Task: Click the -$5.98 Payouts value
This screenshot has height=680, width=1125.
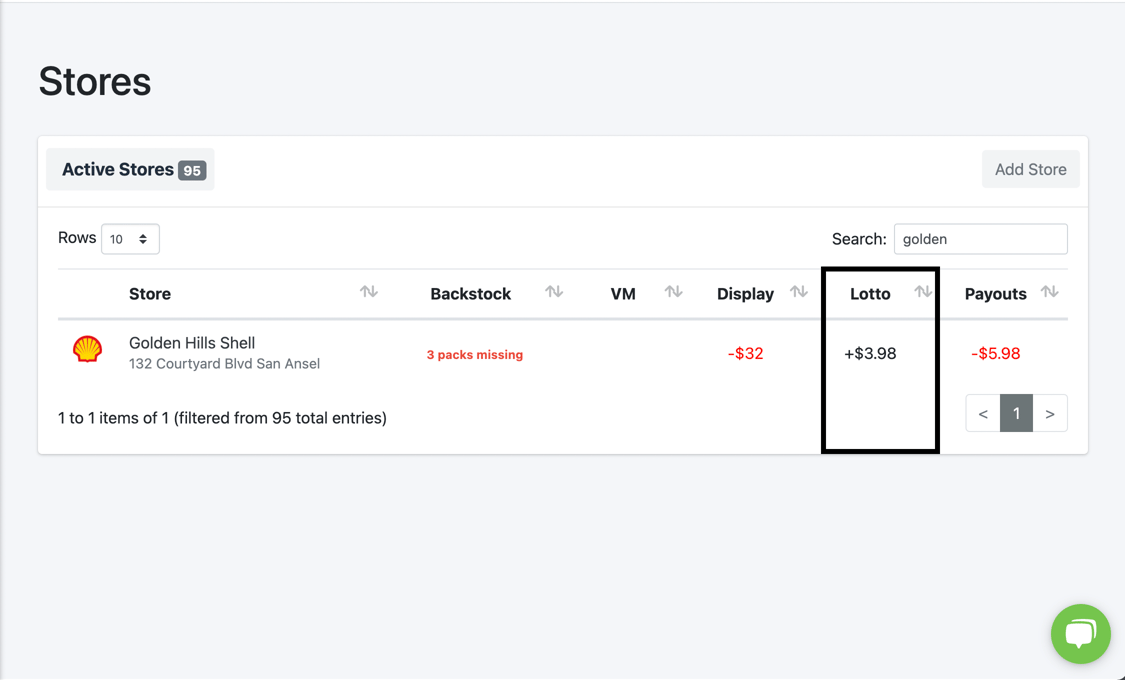Action: tap(995, 354)
